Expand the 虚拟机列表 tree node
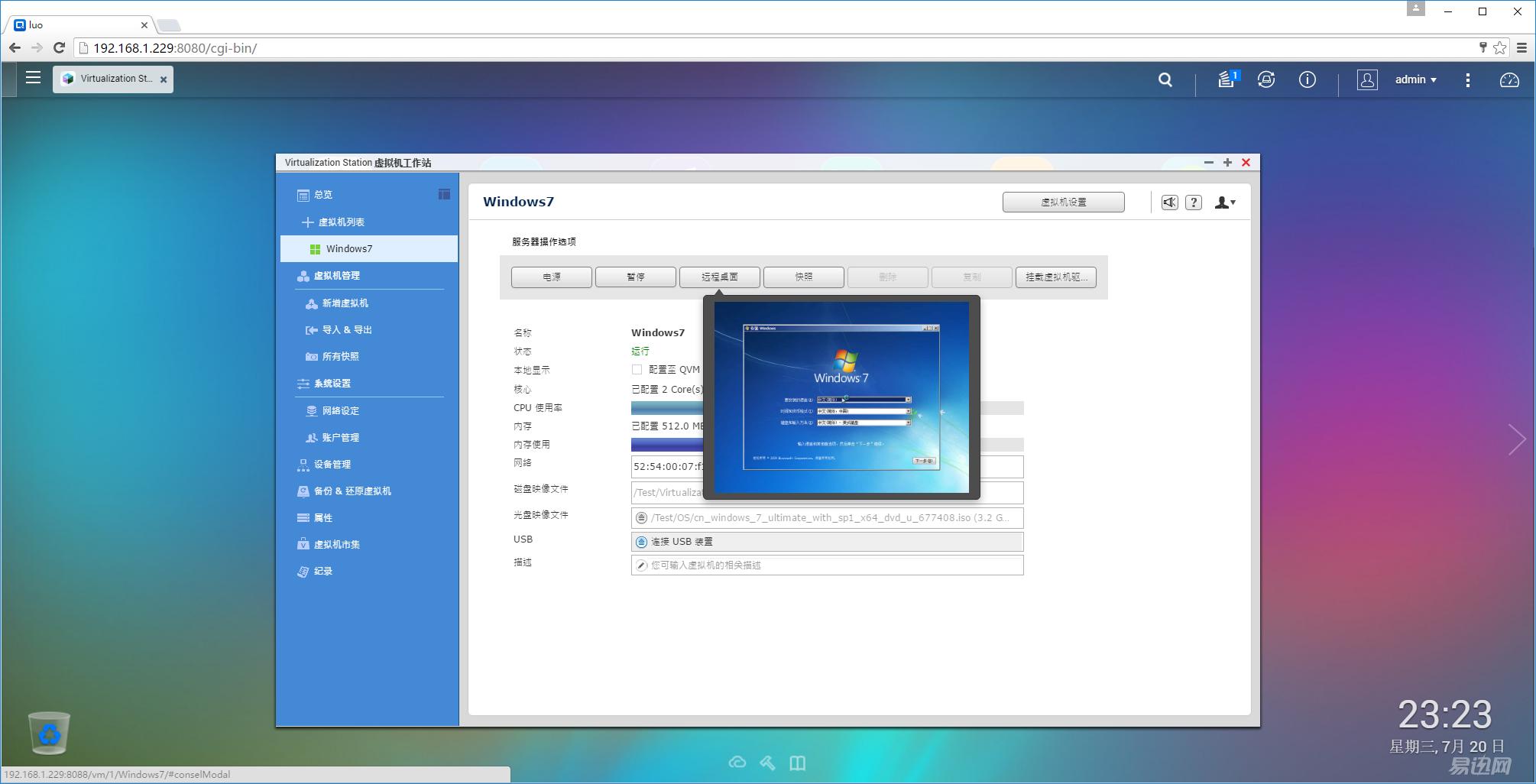Image resolution: width=1536 pixels, height=784 pixels. [x=307, y=222]
